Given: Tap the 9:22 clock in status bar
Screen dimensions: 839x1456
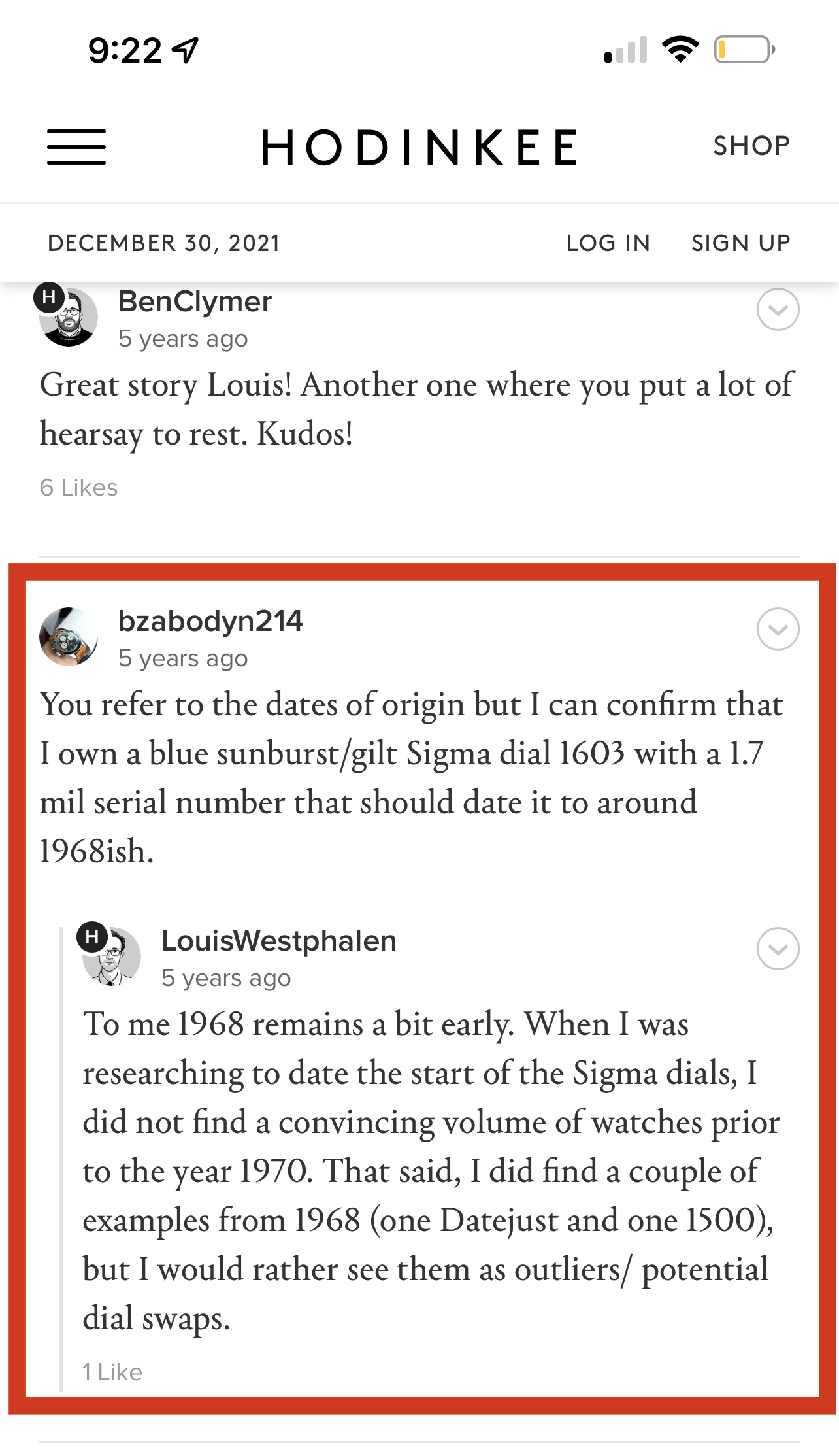Looking at the screenshot, I should click(125, 51).
